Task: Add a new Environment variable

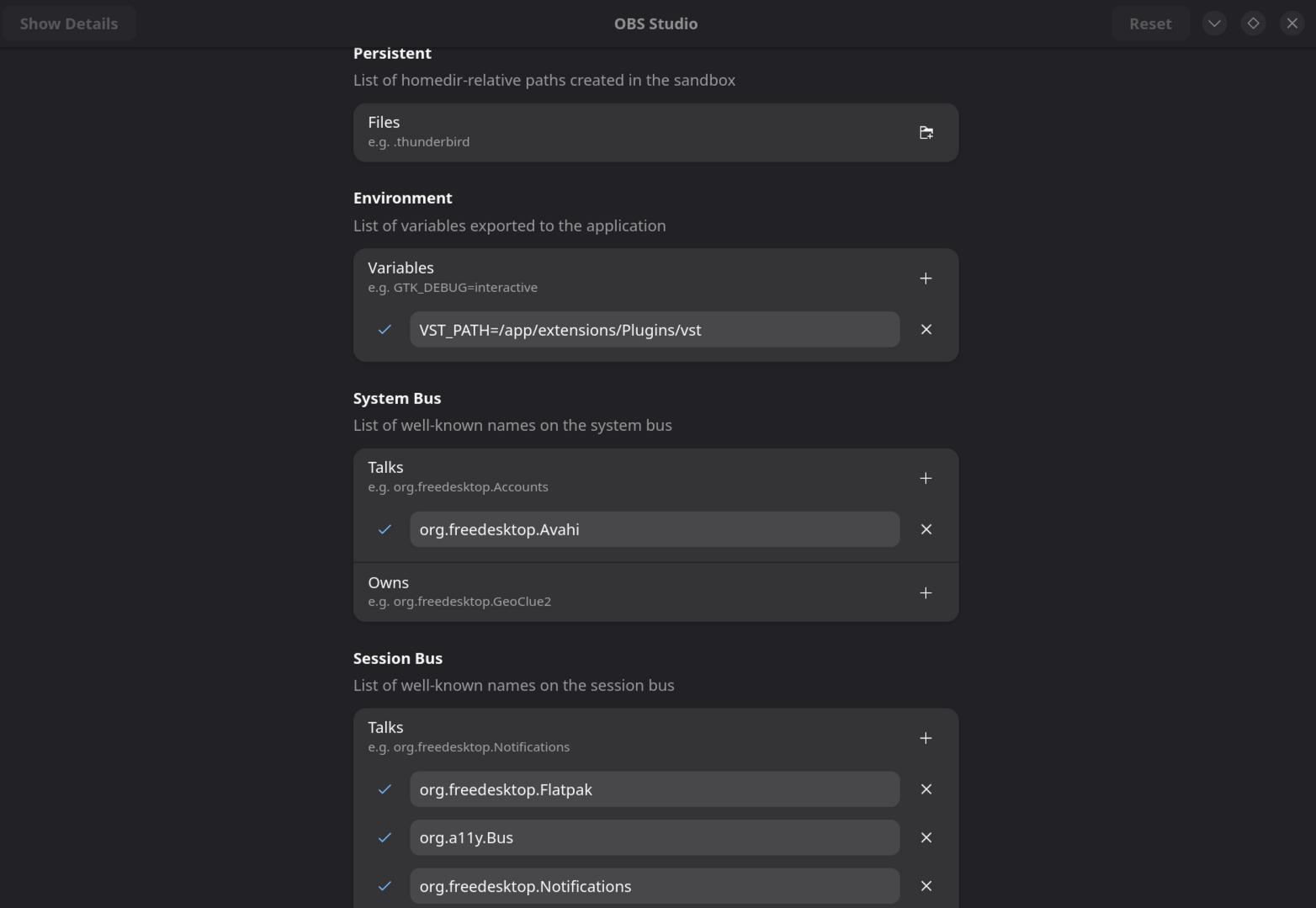Action: click(x=926, y=278)
